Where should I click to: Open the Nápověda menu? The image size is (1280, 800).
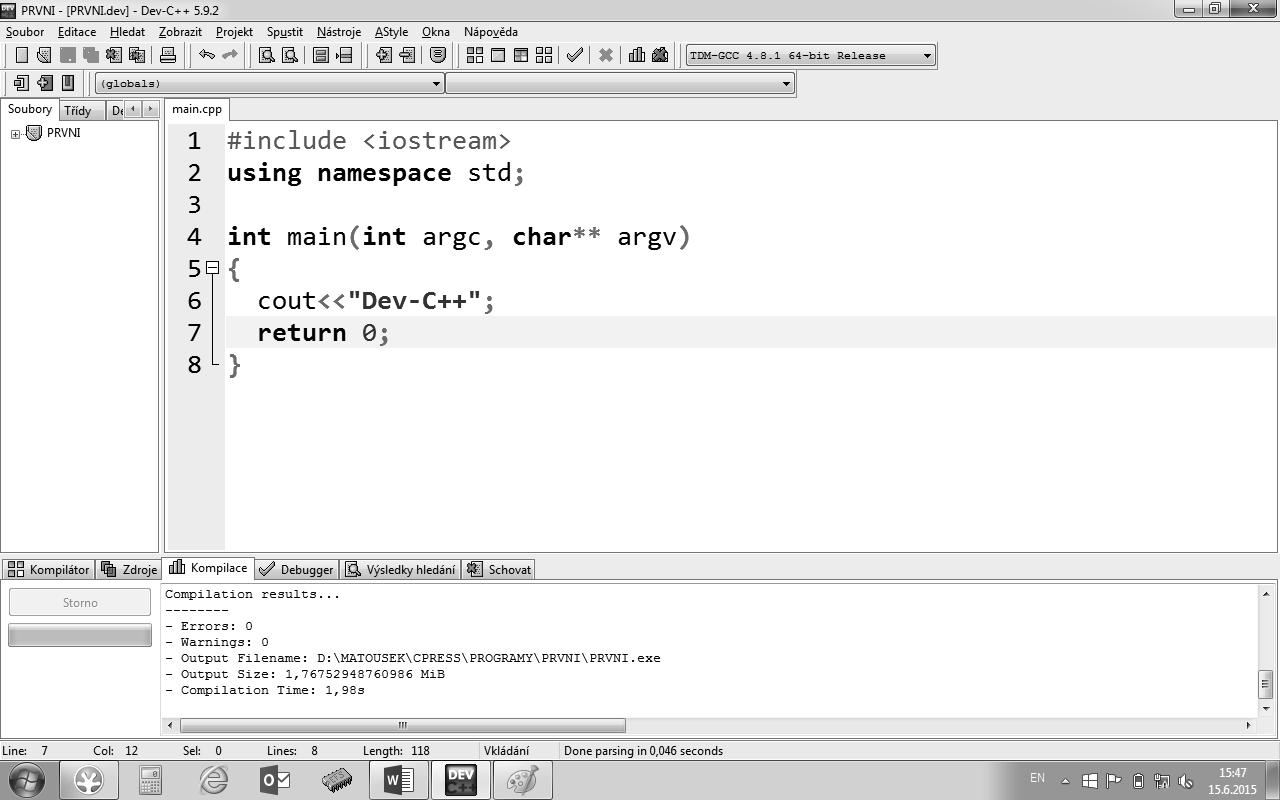pos(491,32)
